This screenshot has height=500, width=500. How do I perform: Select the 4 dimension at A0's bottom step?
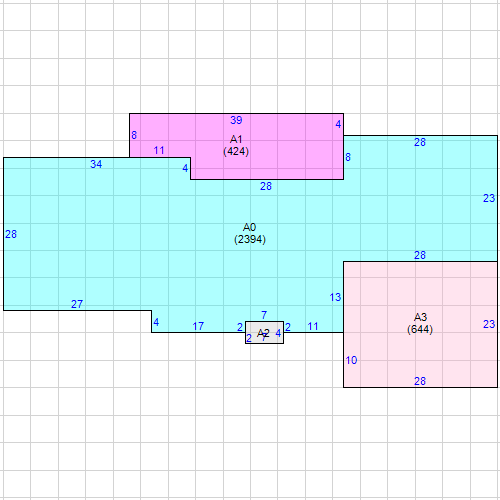pyautogui.click(x=156, y=322)
